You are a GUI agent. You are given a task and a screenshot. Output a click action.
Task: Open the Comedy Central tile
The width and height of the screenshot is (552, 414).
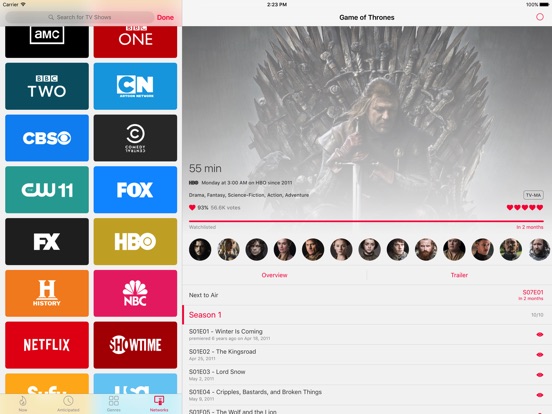(x=135, y=138)
